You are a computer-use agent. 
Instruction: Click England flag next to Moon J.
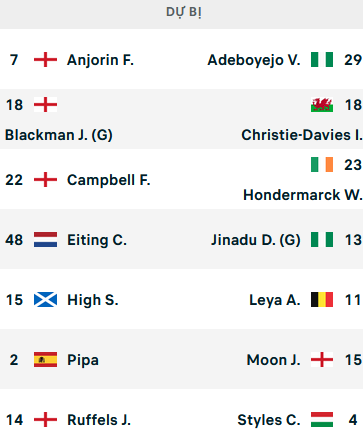point(322,360)
